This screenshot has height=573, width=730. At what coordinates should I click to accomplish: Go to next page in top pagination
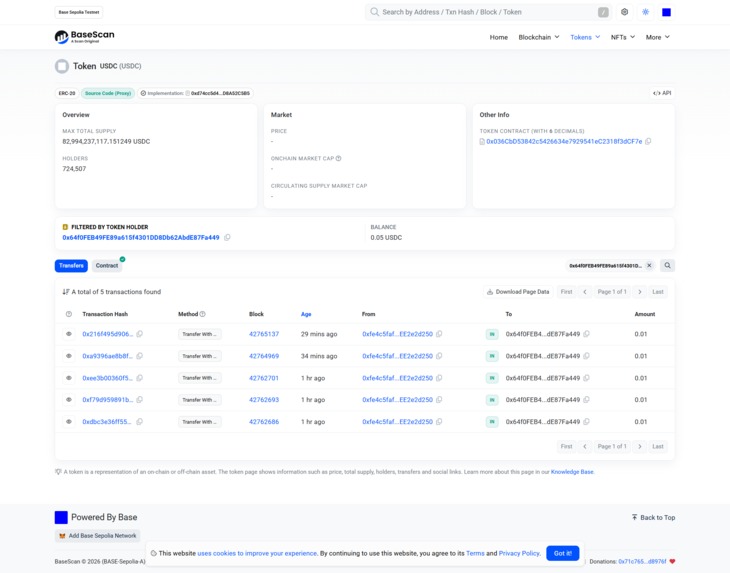640,292
